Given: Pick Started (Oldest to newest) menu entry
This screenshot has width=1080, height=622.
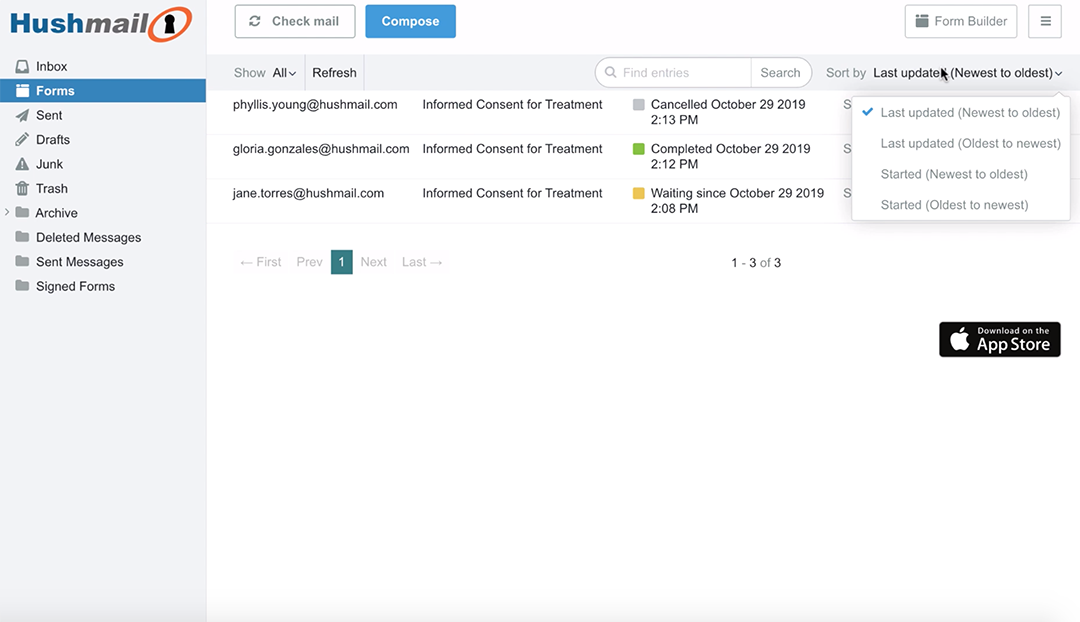Looking at the screenshot, I should coord(953,205).
